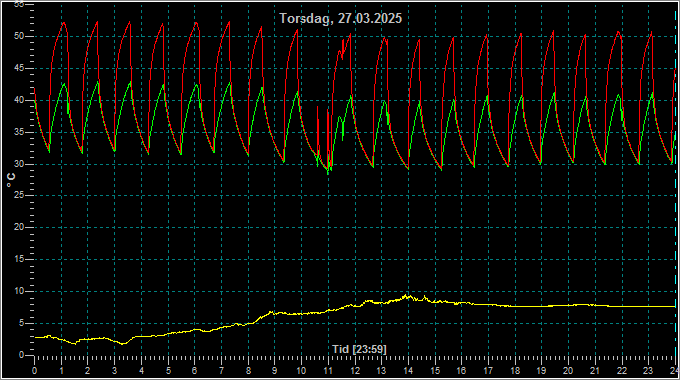Click hour 9 on the time axis
The image size is (680, 380).
pyautogui.click(x=275, y=371)
